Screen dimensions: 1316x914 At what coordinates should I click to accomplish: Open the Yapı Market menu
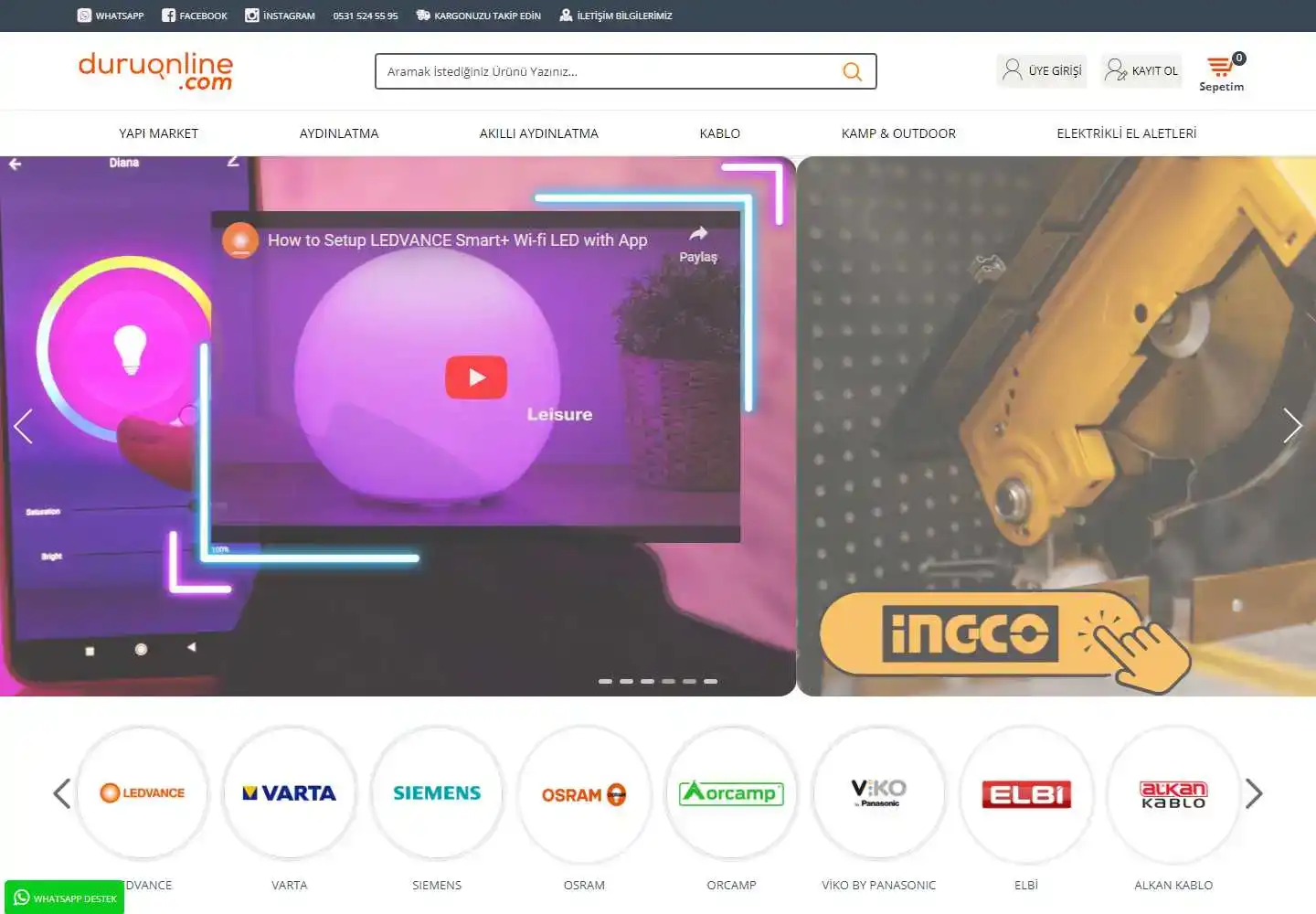click(x=158, y=133)
